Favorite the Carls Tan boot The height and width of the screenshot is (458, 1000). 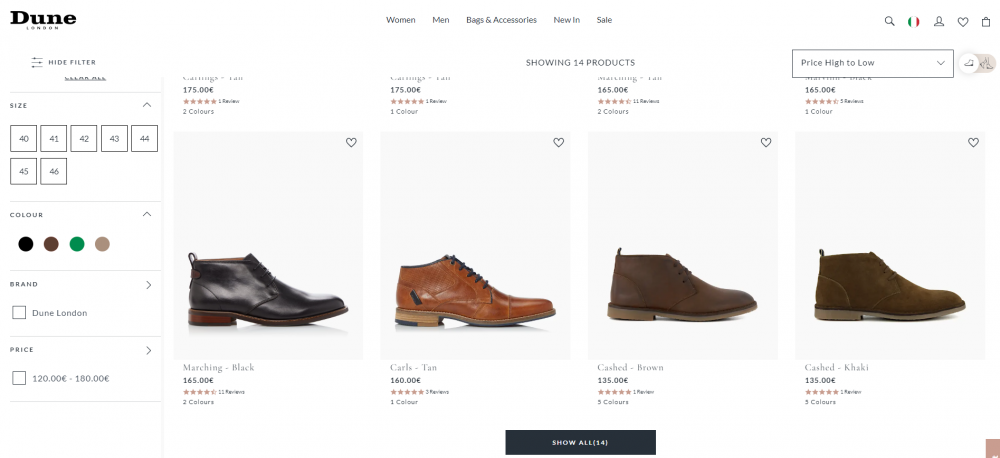tap(558, 143)
